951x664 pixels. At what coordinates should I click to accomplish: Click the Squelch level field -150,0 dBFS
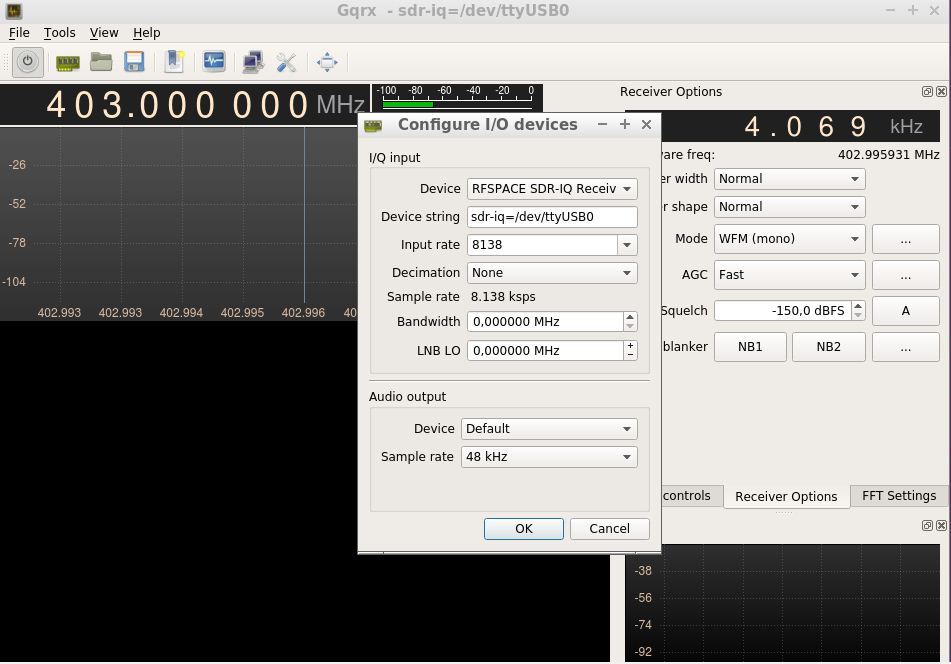[783, 310]
